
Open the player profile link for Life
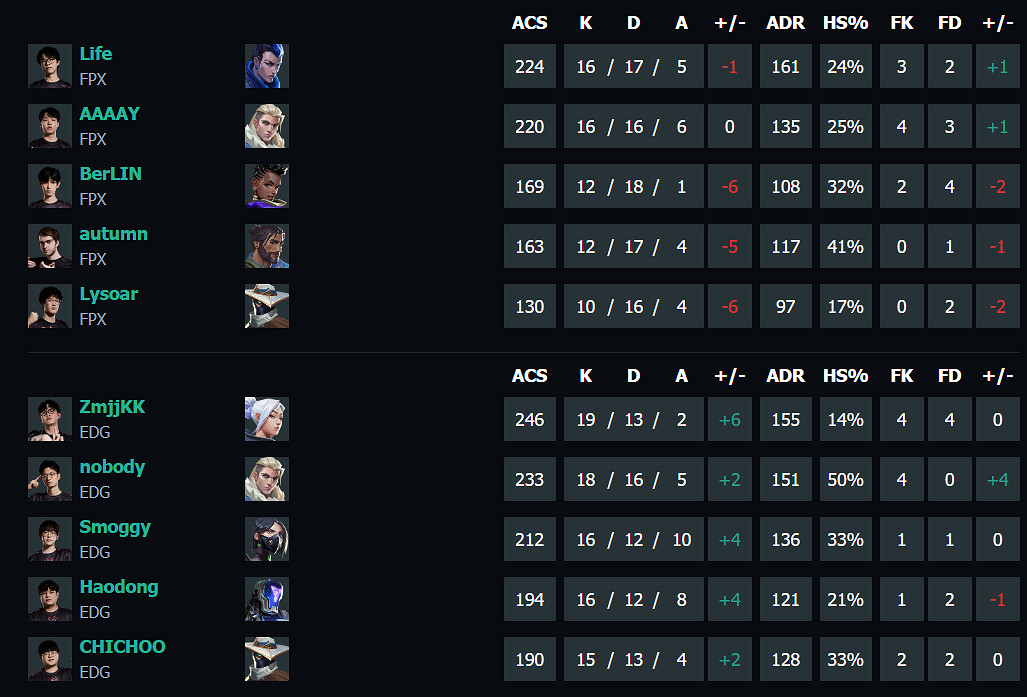coord(96,54)
